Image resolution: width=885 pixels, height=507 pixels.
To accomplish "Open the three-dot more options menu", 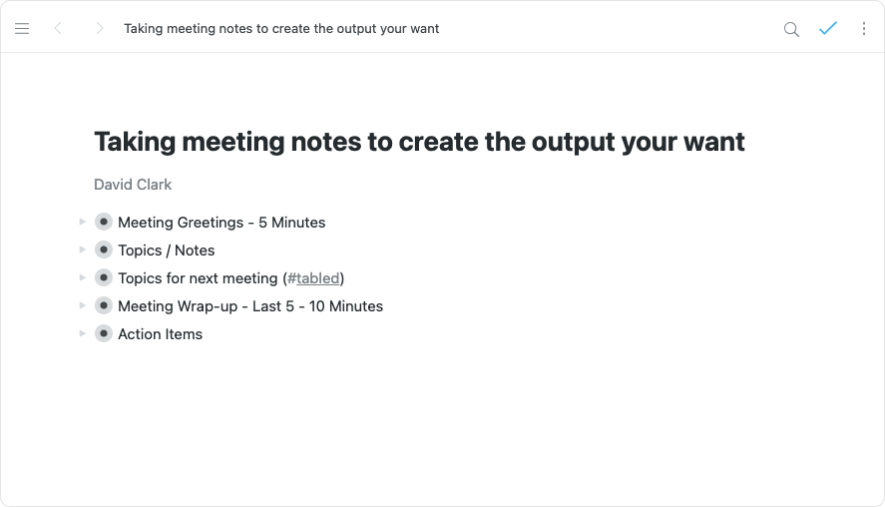I will pos(864,29).
